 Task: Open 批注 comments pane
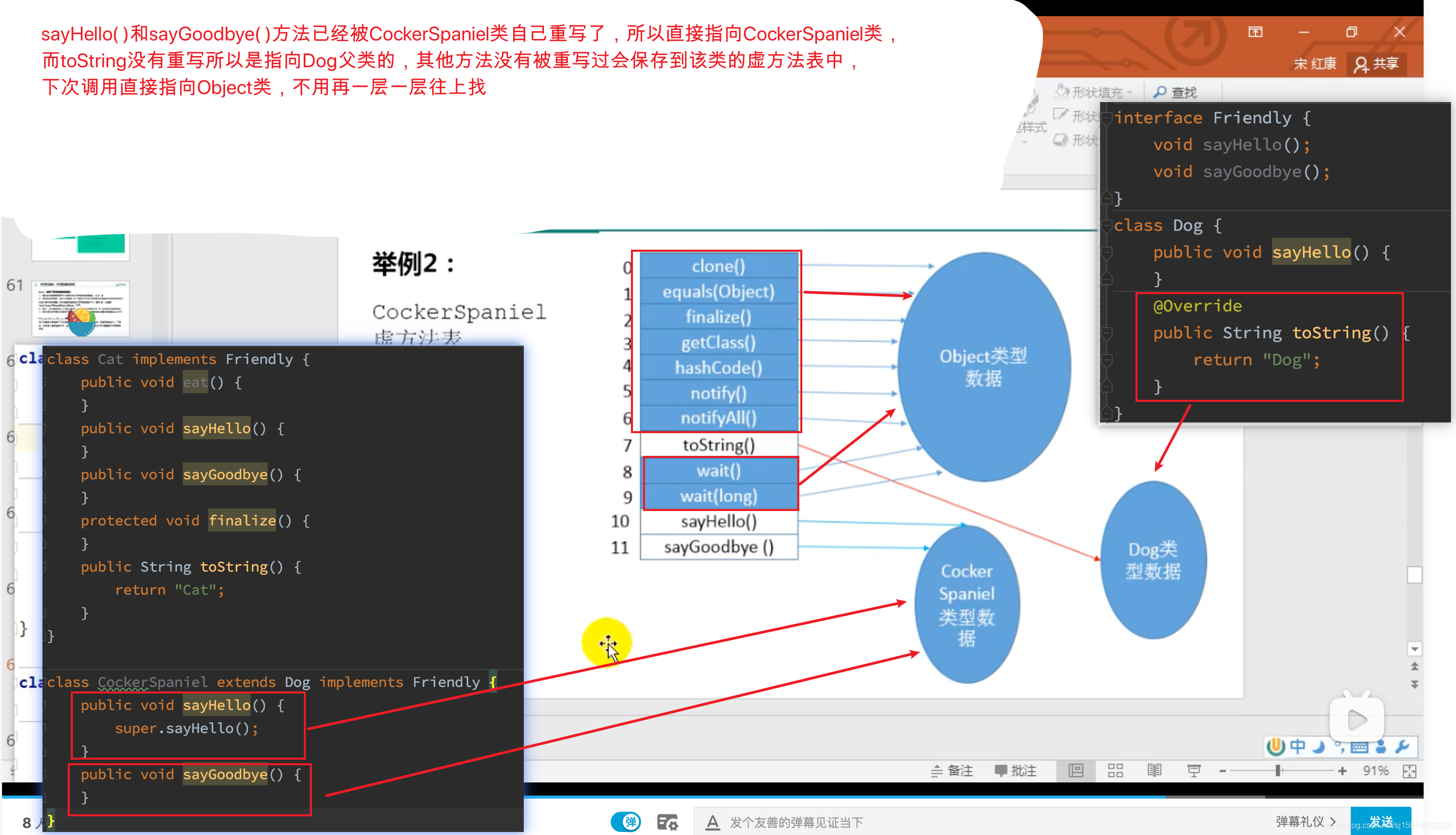click(1015, 770)
